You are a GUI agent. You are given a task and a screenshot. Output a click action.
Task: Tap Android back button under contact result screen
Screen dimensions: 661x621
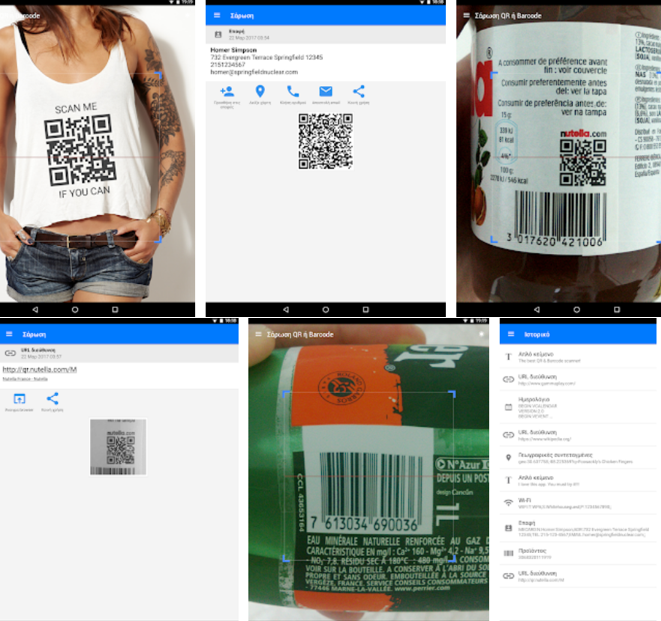click(286, 309)
